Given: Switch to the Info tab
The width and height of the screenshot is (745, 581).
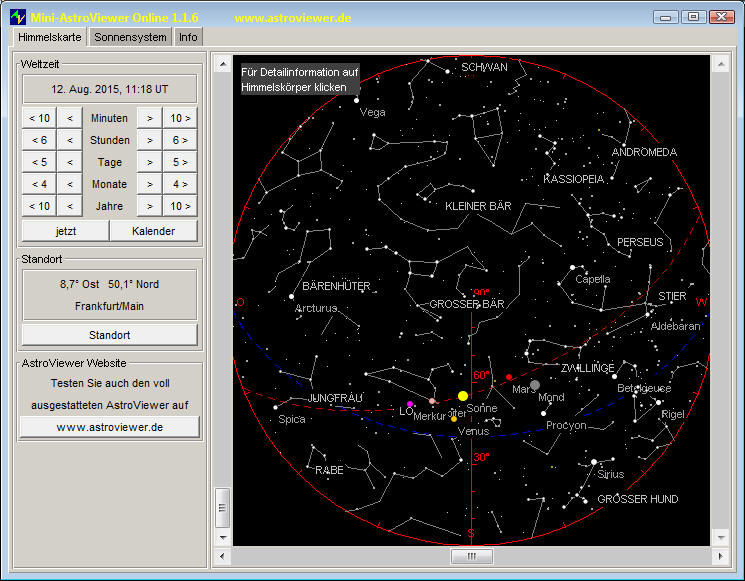Looking at the screenshot, I should 188,37.
